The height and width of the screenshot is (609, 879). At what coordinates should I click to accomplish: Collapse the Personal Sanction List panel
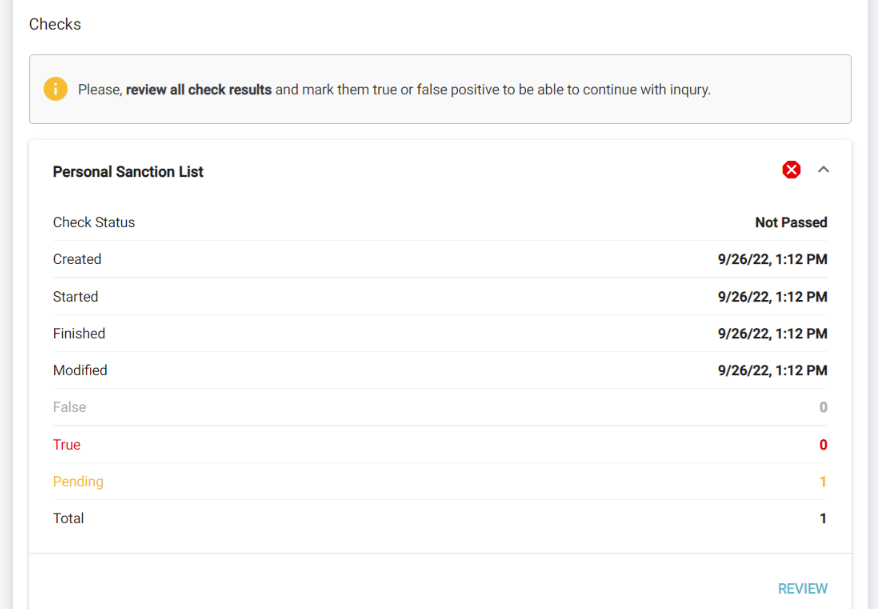(824, 170)
